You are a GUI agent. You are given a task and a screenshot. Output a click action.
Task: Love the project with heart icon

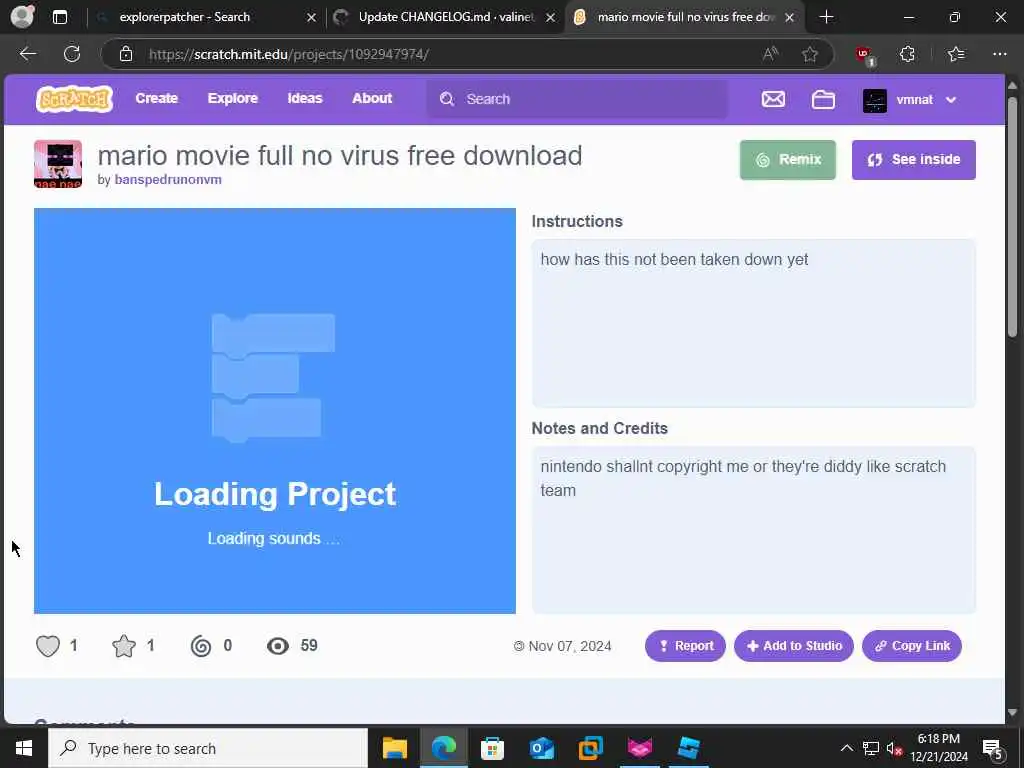pyautogui.click(x=48, y=646)
